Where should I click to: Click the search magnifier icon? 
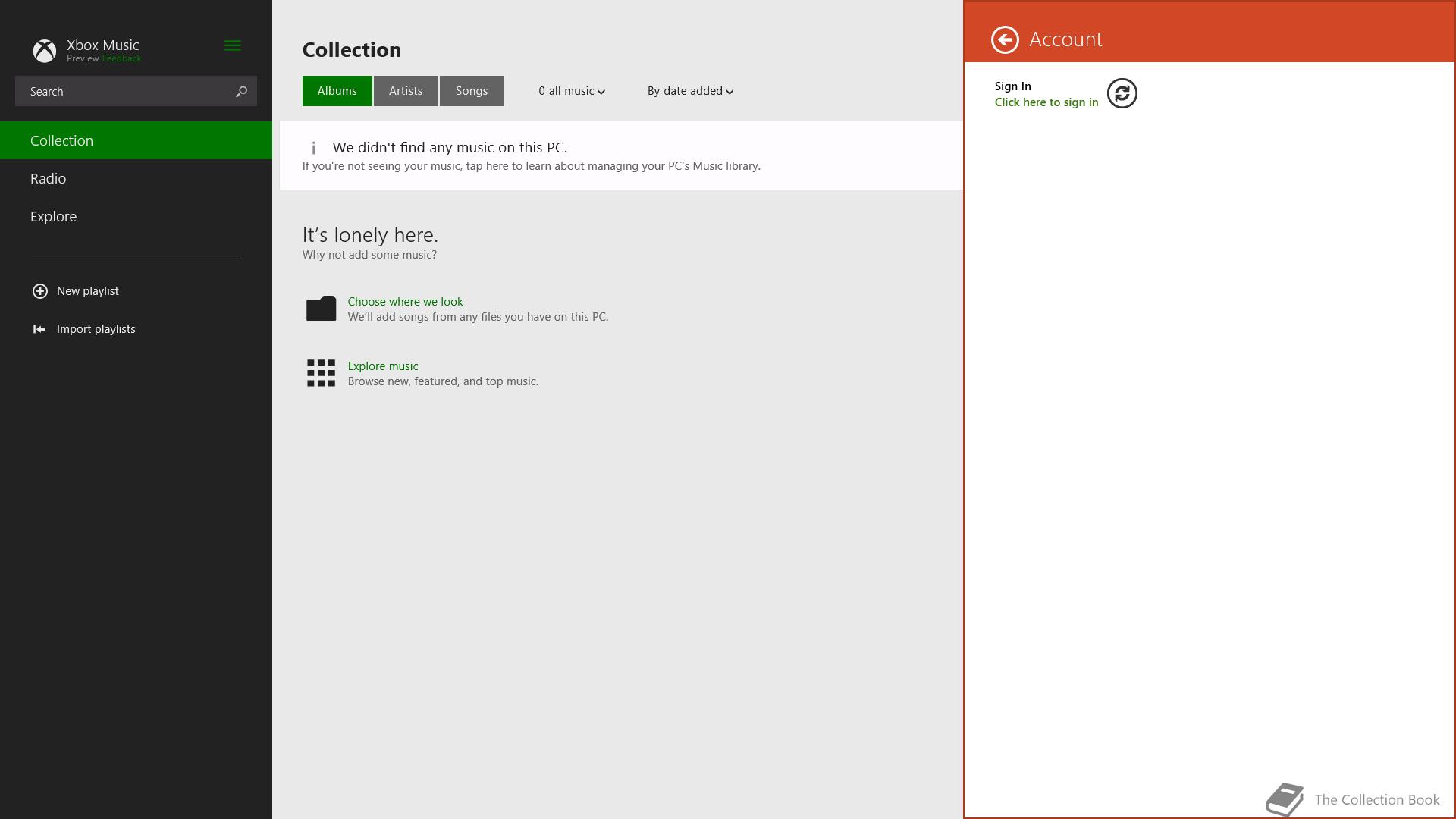(241, 92)
